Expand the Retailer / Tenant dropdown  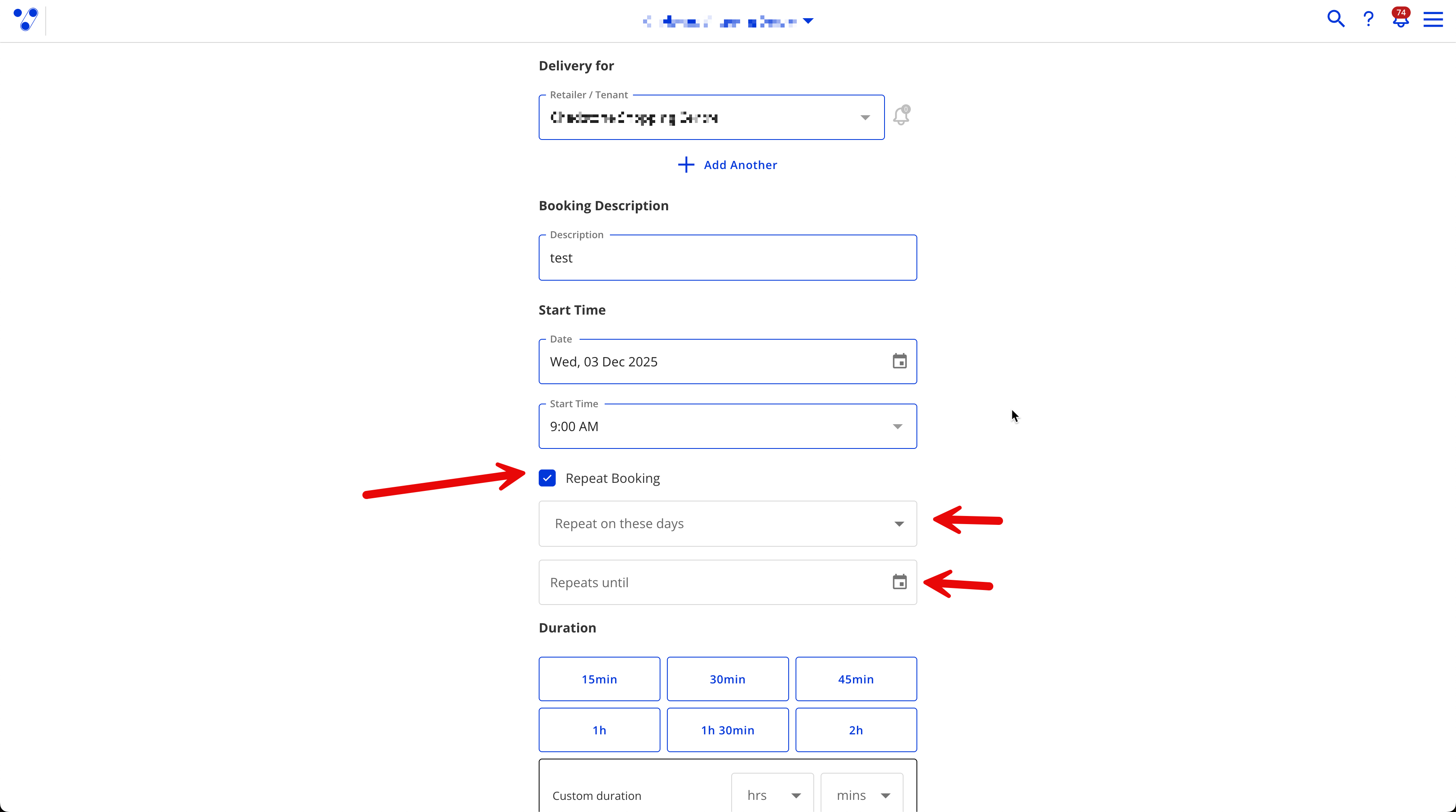pos(866,117)
